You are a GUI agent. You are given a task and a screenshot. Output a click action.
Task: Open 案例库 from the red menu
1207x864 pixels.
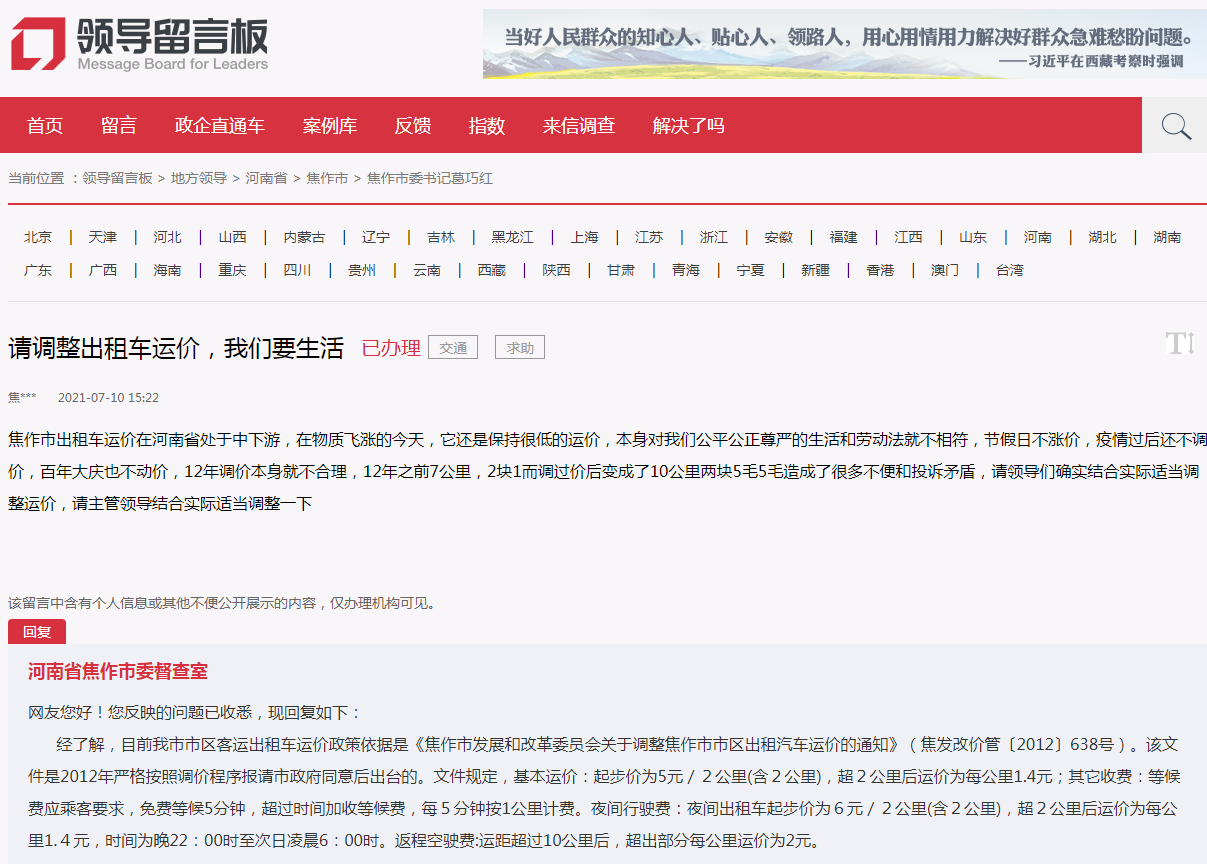coord(330,126)
